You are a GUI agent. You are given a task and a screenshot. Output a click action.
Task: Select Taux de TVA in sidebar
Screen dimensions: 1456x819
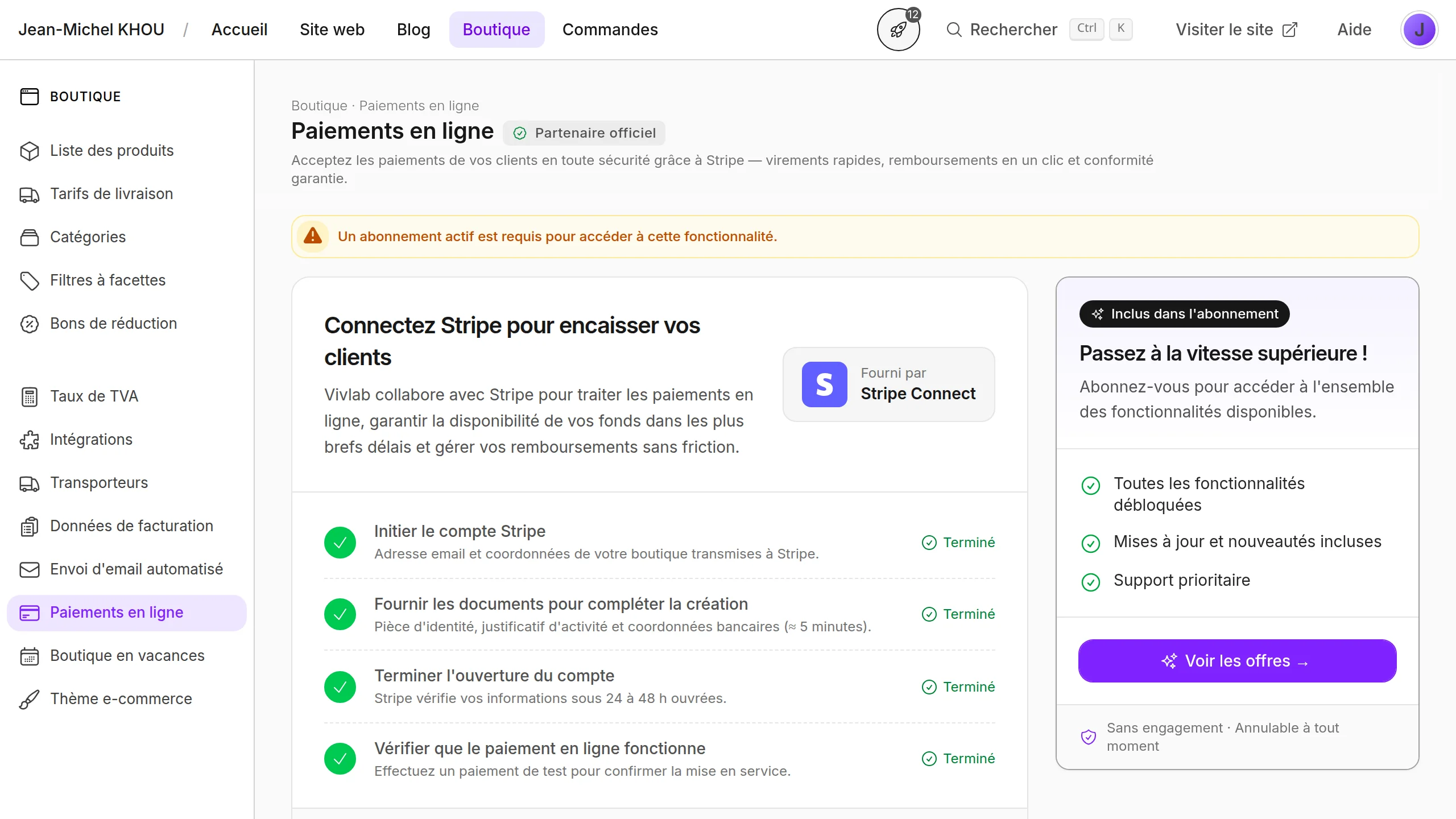point(94,396)
